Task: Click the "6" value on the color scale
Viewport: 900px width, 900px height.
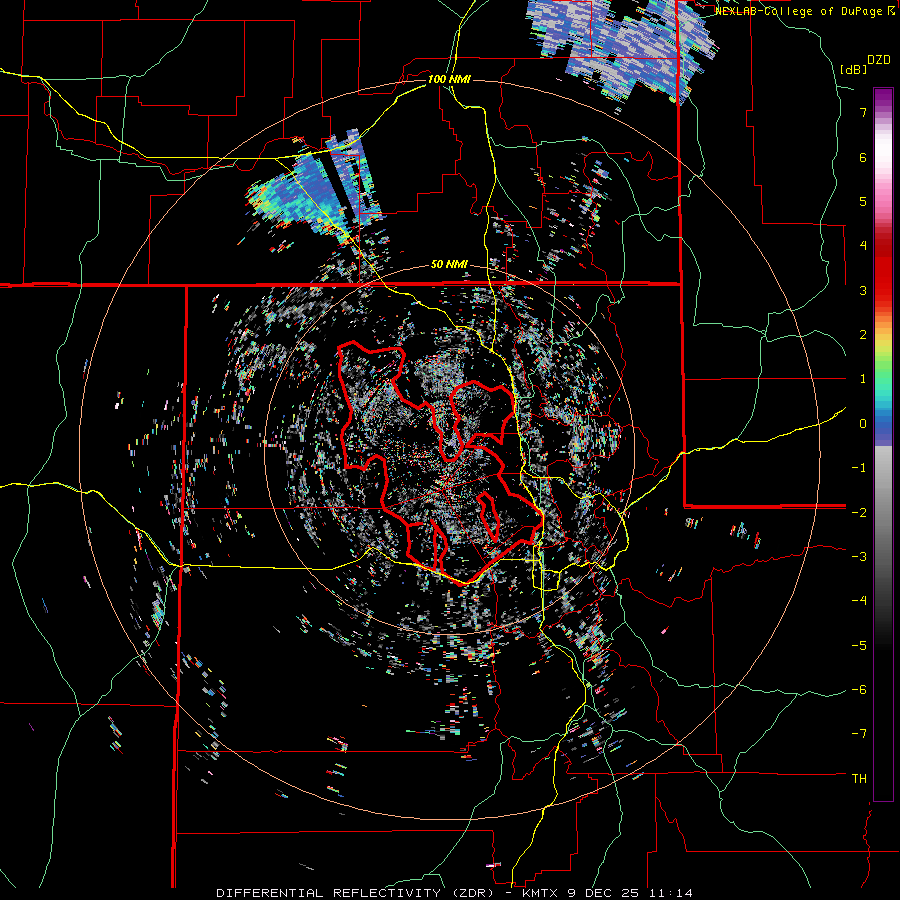Action: (x=863, y=157)
